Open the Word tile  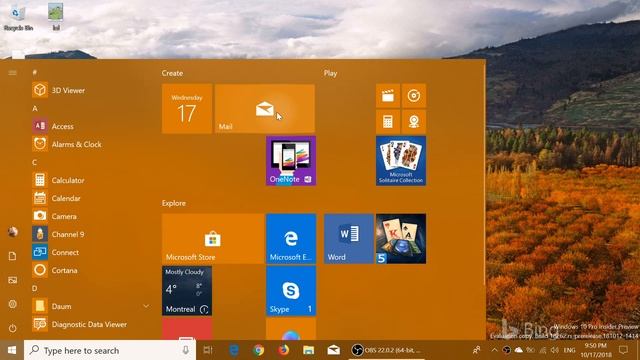tap(349, 239)
